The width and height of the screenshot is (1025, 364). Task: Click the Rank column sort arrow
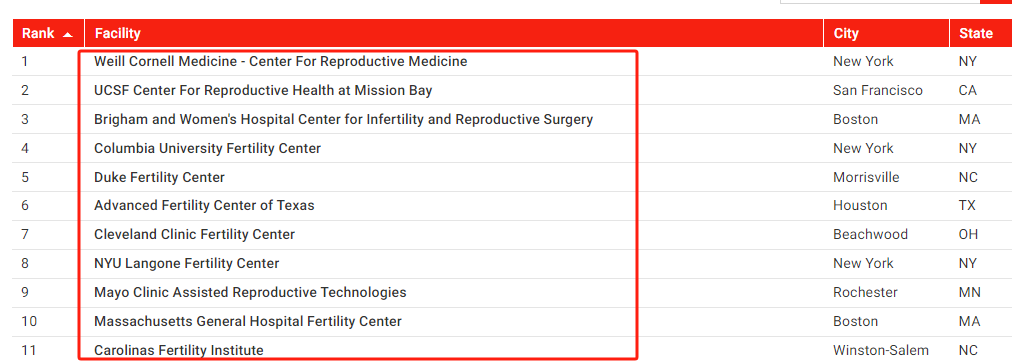coord(67,35)
